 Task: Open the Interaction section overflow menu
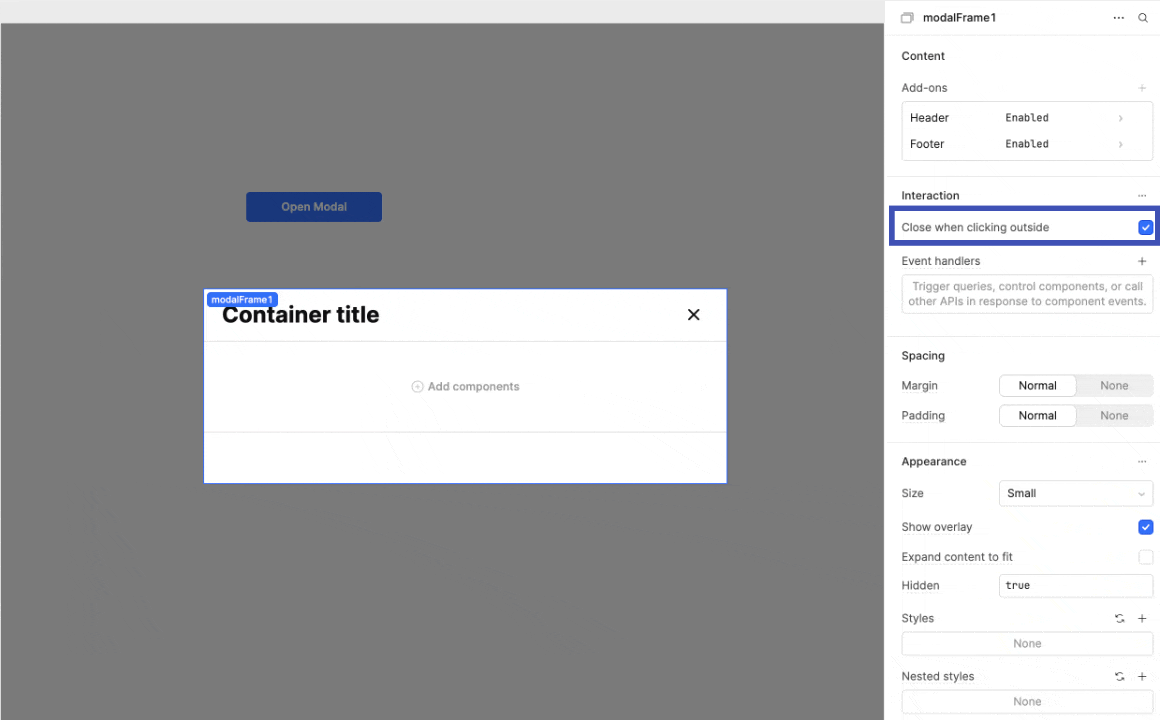pos(1142,195)
